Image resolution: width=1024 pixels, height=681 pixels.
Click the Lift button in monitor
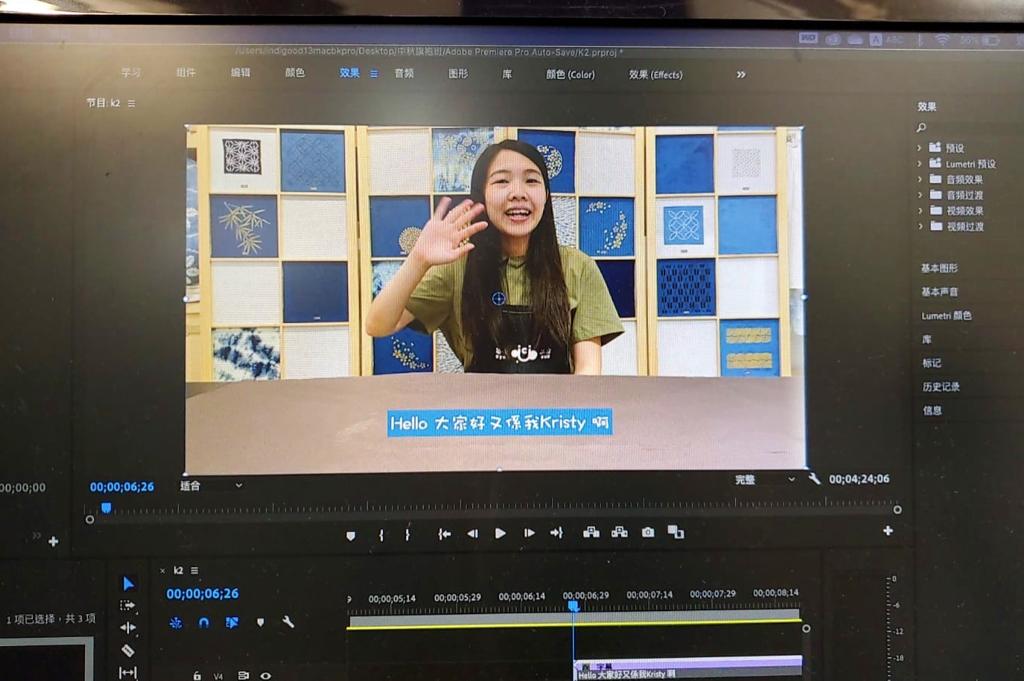pos(591,533)
